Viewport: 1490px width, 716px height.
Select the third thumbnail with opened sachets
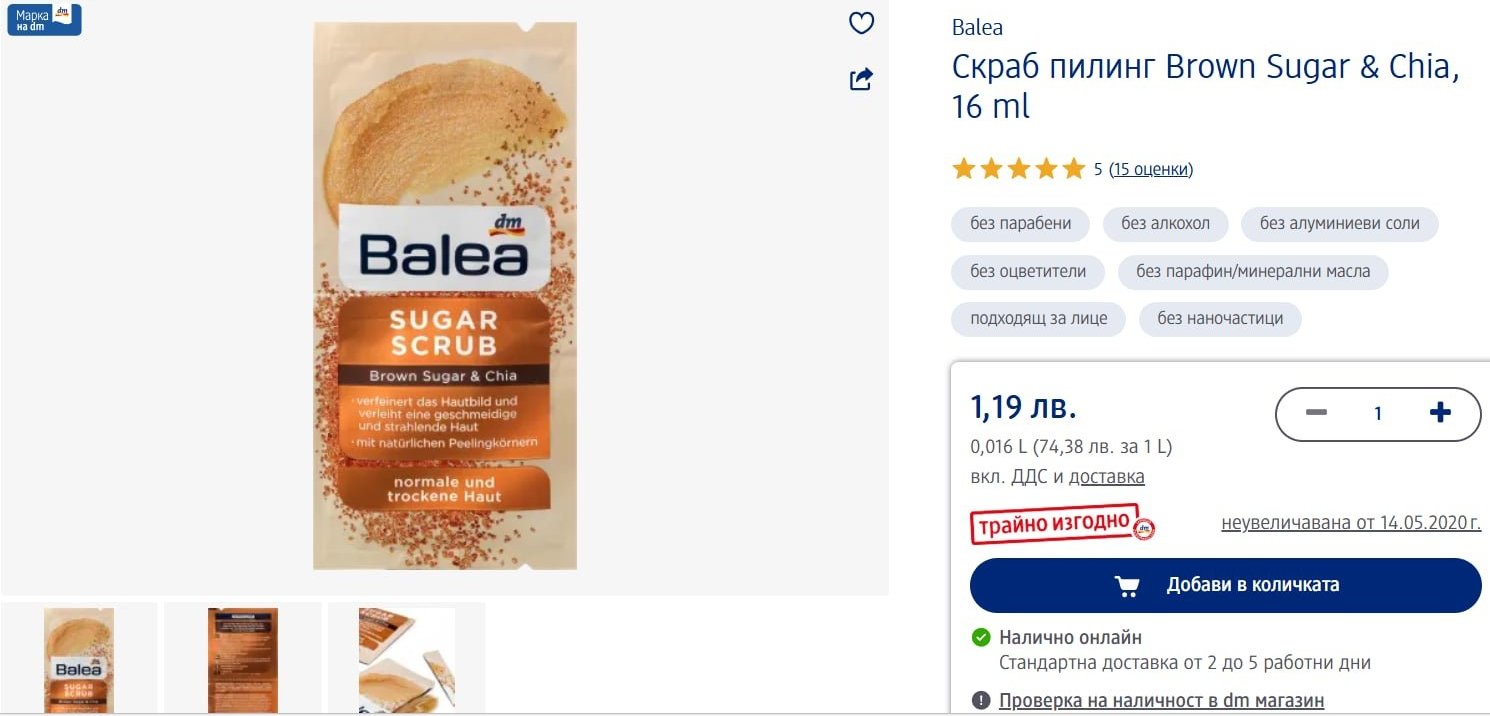click(407, 659)
